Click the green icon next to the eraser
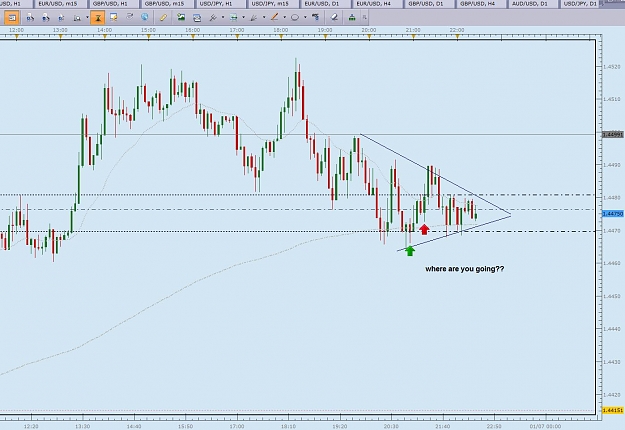Image resolution: width=625 pixels, height=430 pixels. (352, 18)
